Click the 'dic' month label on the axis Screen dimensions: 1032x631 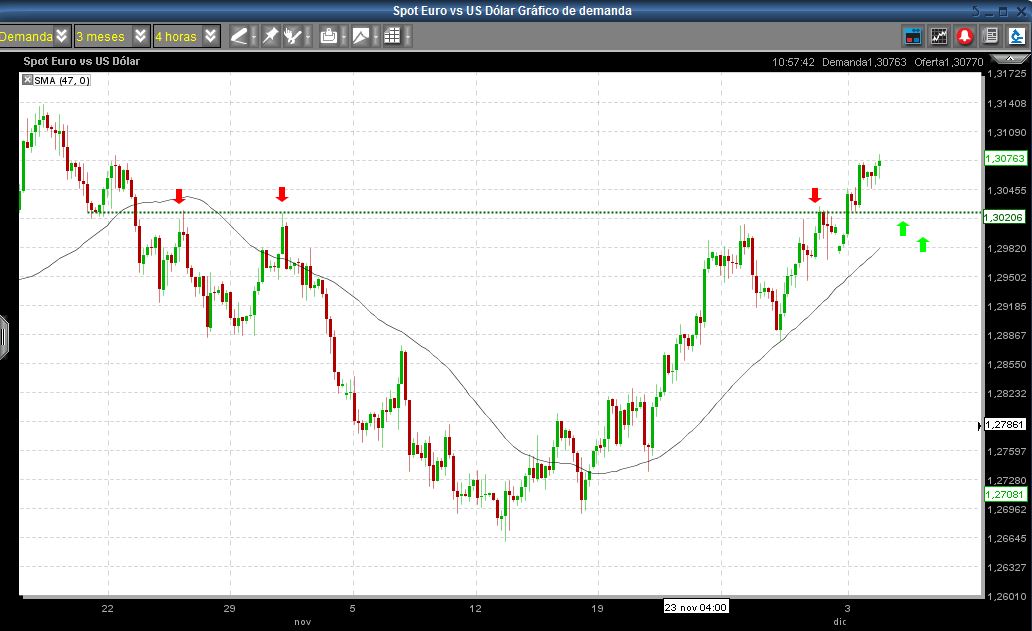[x=840, y=622]
